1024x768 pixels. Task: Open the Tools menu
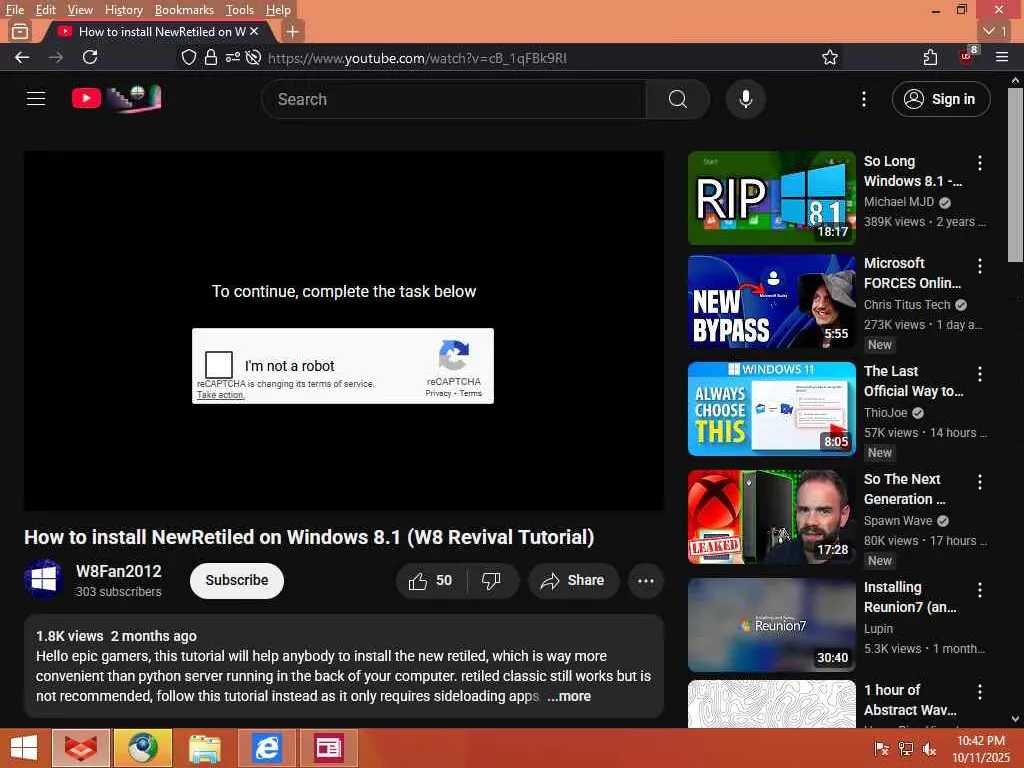pos(240,10)
